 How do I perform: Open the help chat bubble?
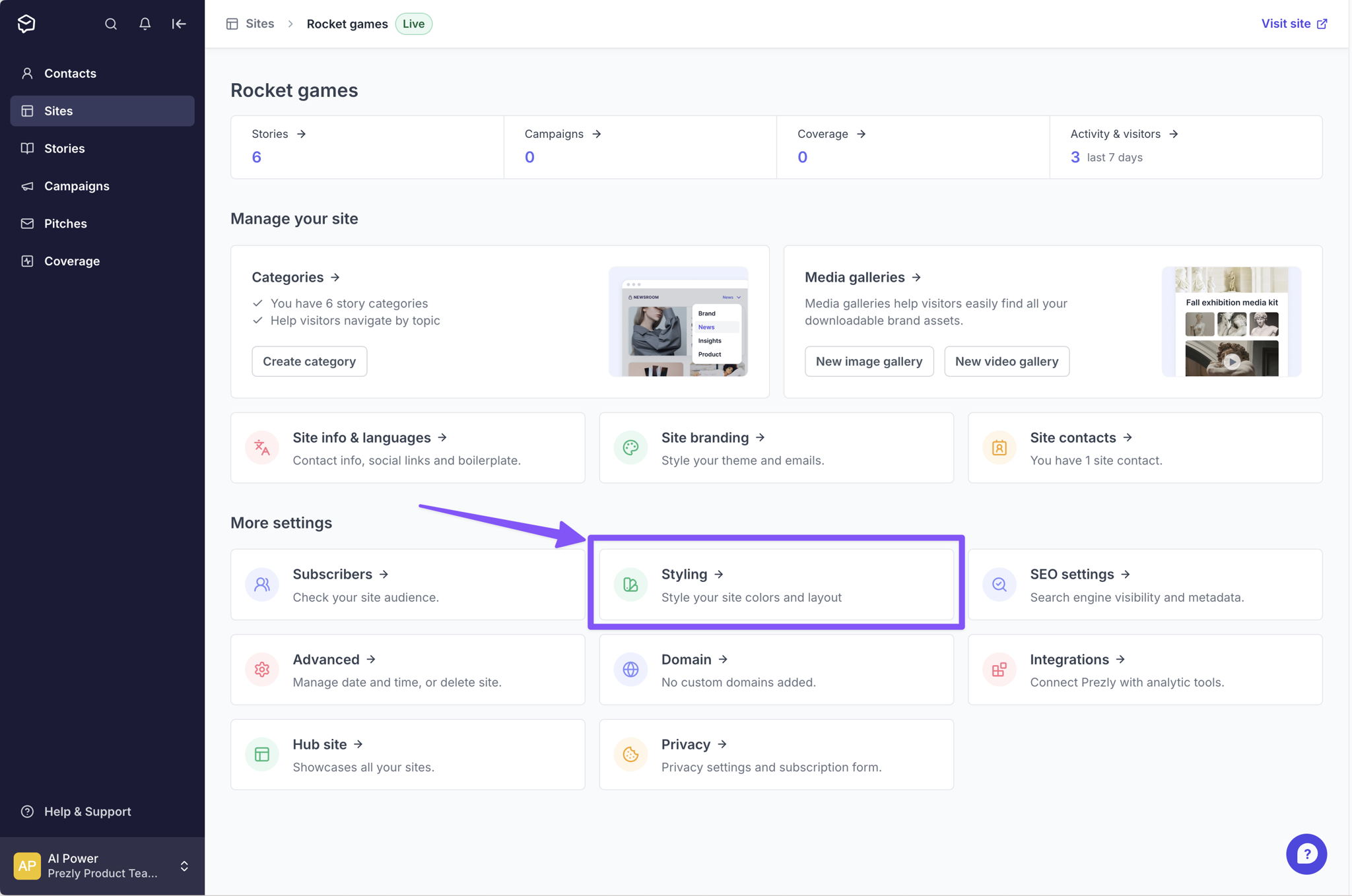1306,854
